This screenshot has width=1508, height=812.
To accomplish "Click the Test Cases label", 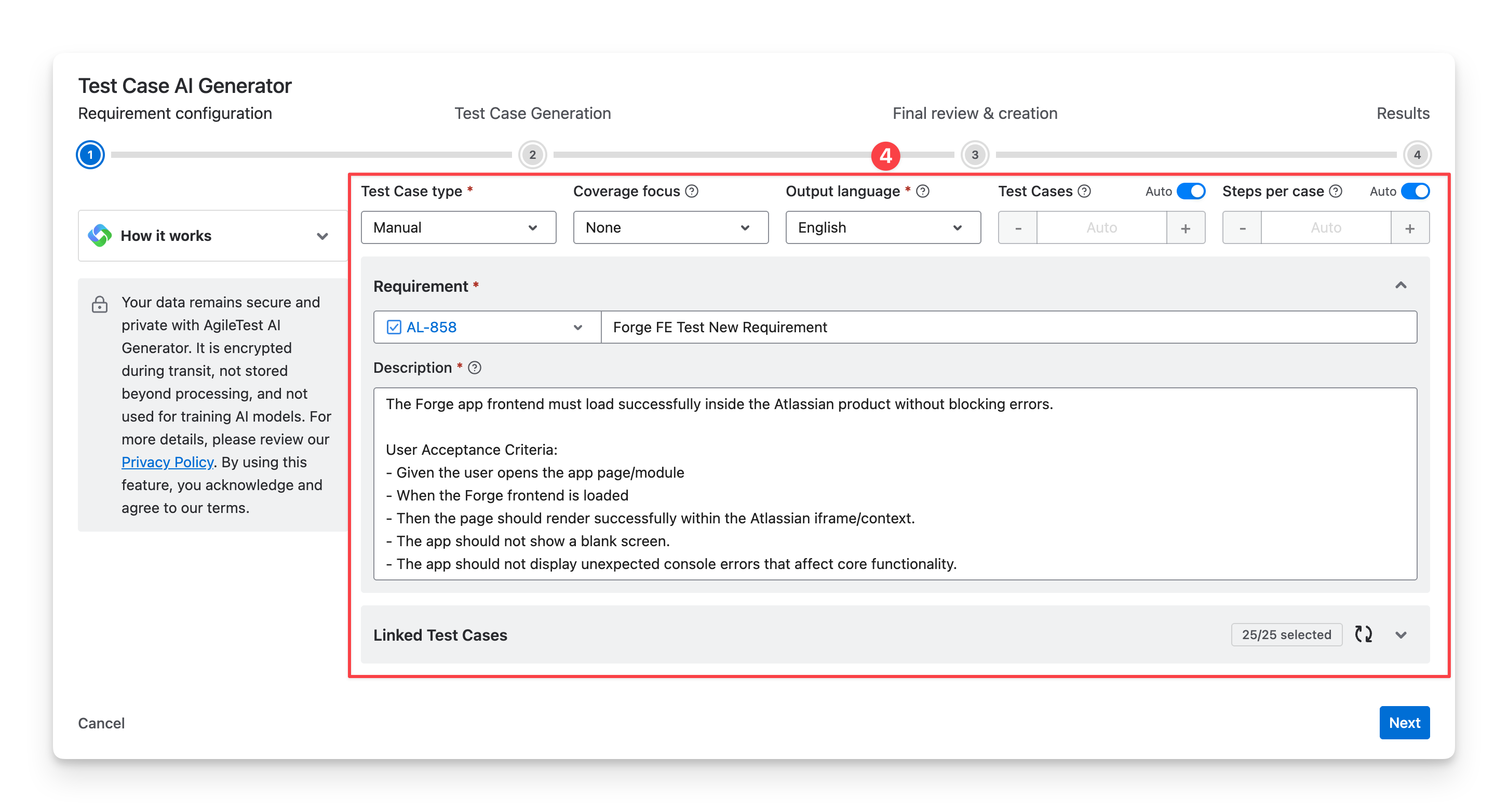I will point(1035,192).
